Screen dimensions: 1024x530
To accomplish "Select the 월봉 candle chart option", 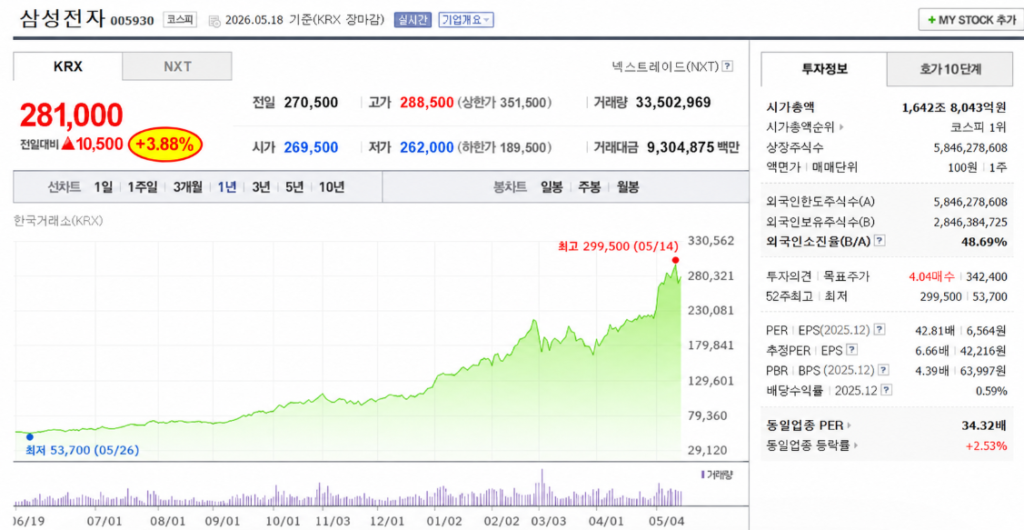I will tap(628, 187).
